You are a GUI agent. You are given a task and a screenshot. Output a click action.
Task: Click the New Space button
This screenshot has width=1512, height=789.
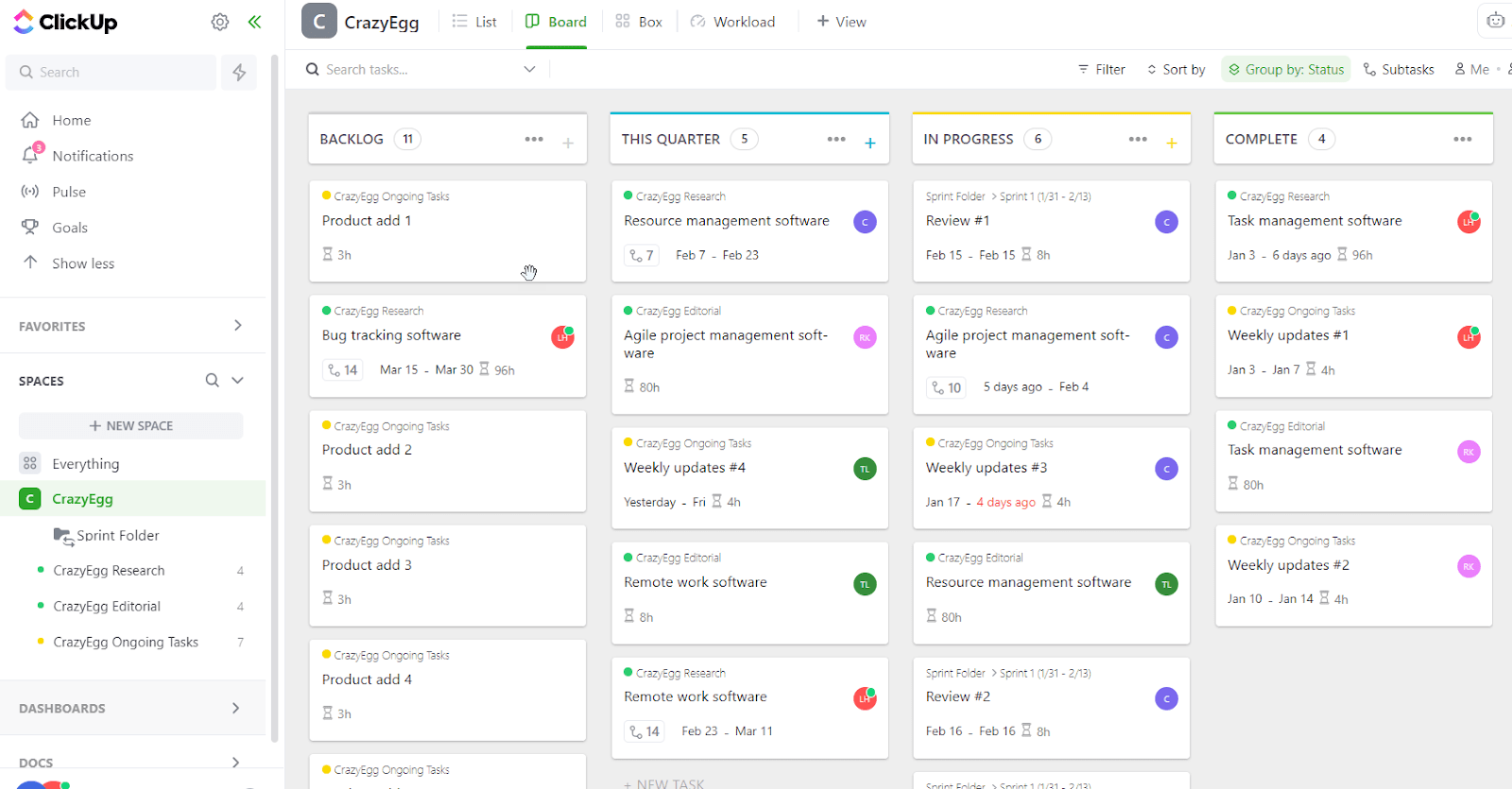130,426
